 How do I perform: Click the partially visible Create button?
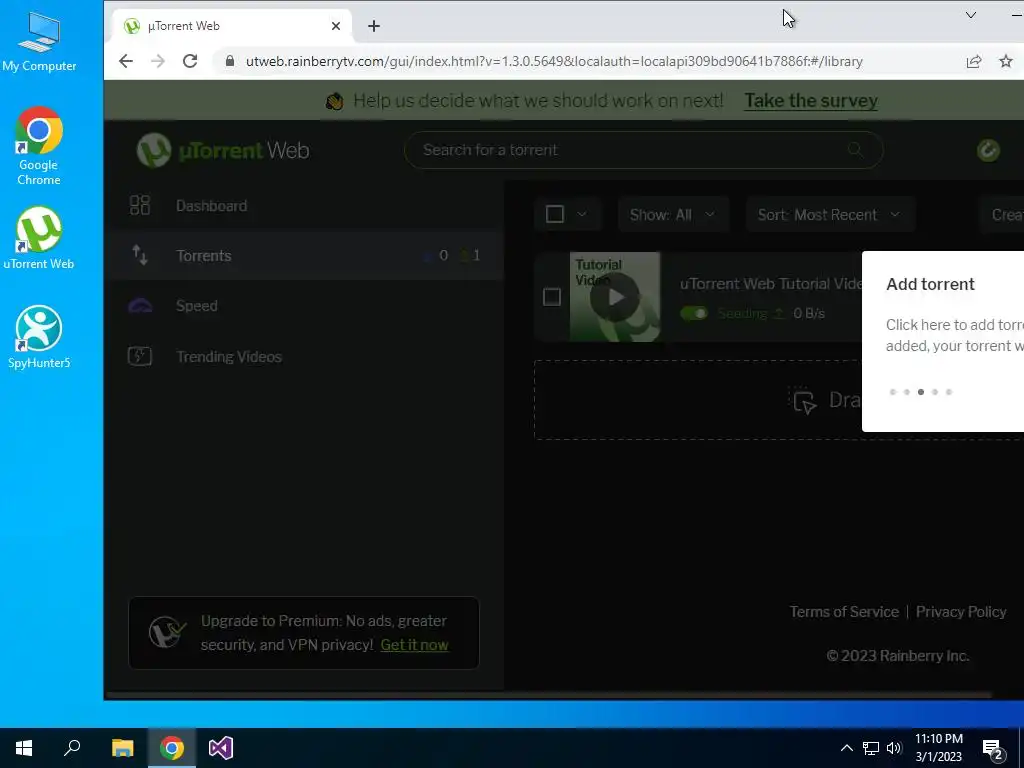tap(1002, 215)
